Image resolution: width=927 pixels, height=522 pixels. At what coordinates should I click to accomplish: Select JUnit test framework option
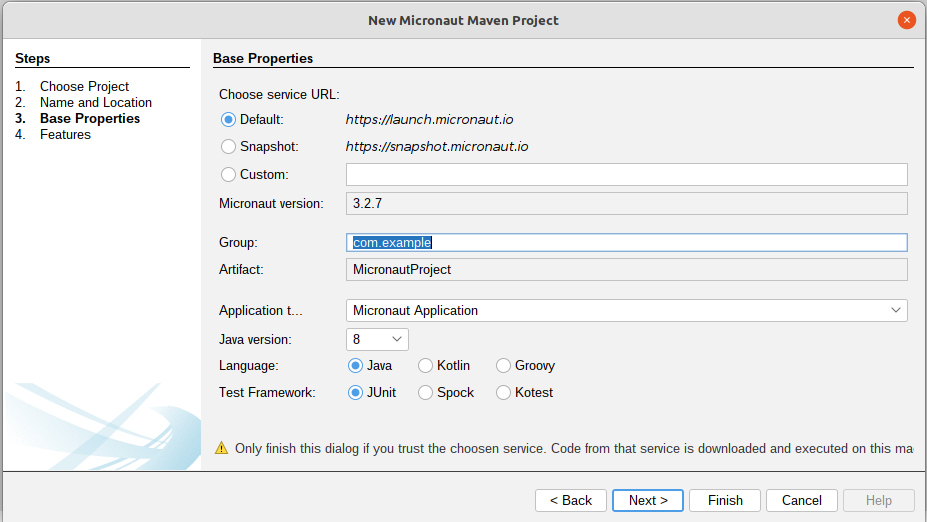[x=355, y=393]
